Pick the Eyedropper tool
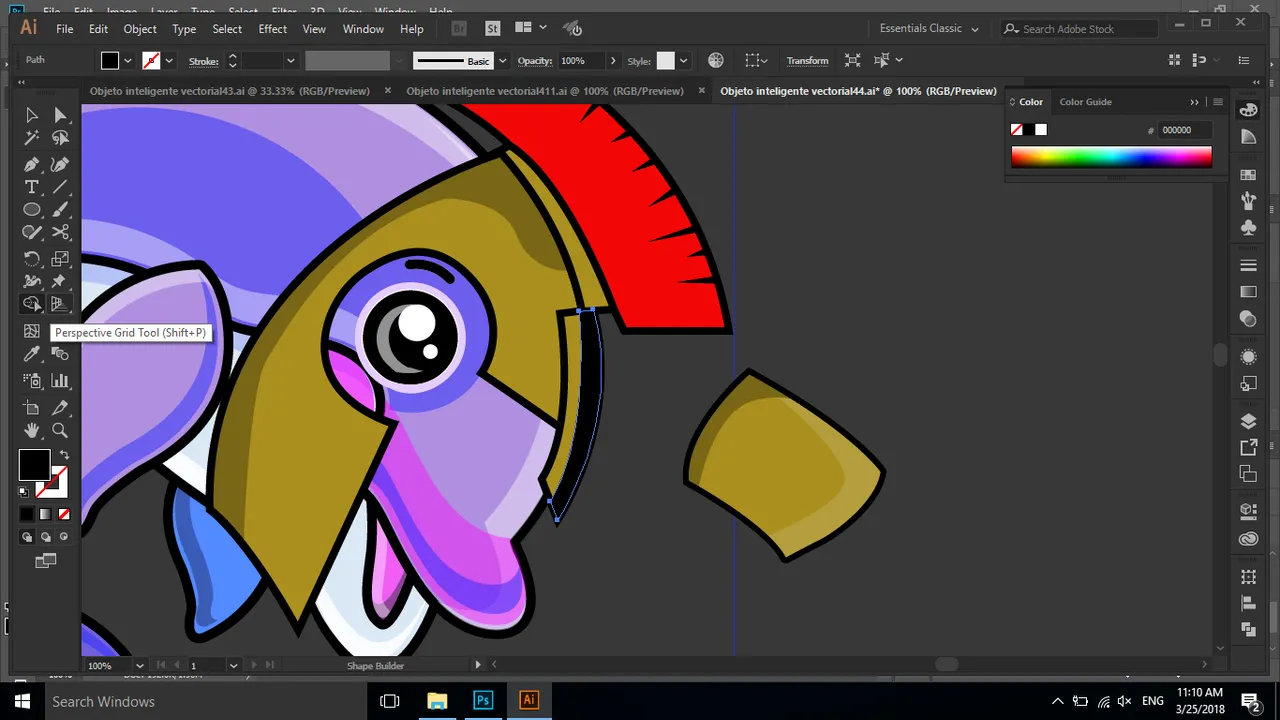This screenshot has height=720, width=1280. [x=32, y=354]
